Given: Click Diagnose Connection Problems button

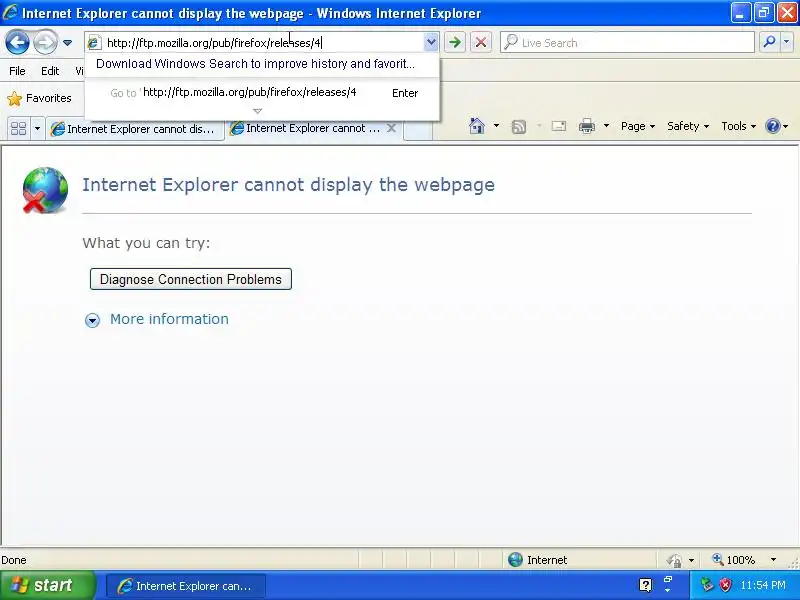Looking at the screenshot, I should pyautogui.click(x=191, y=279).
